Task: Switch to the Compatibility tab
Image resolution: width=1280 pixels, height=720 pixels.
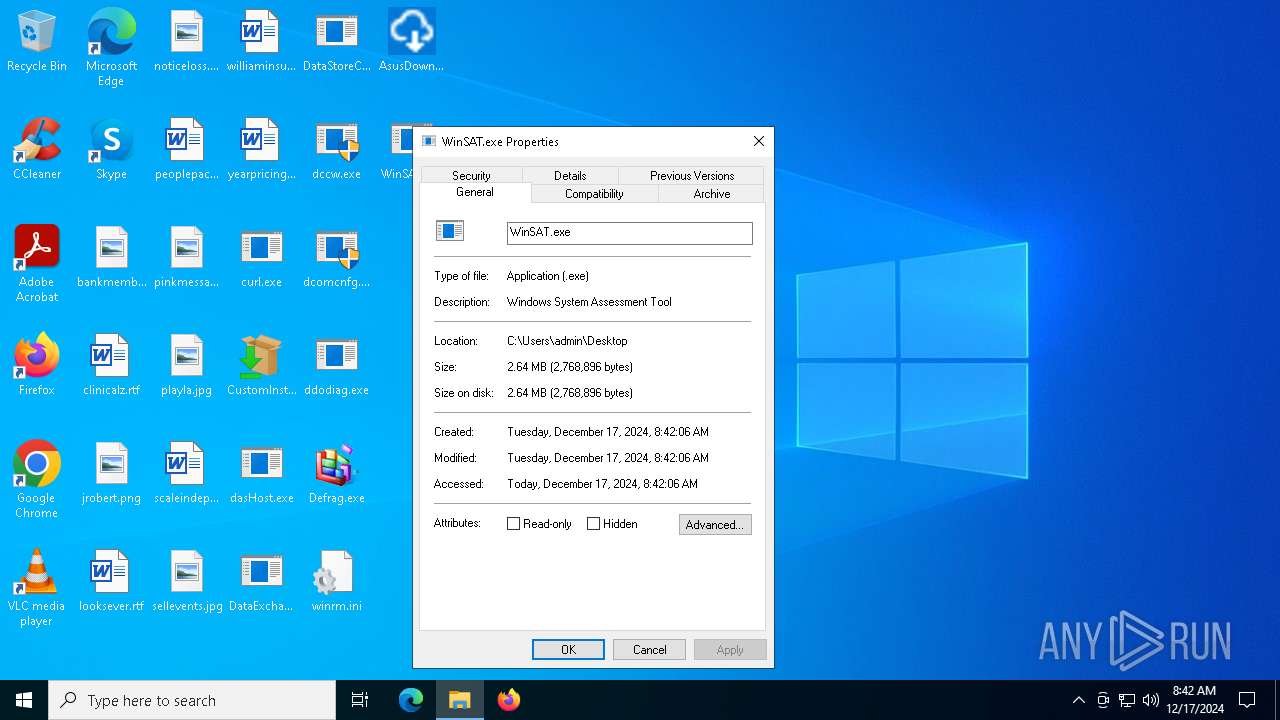Action: point(594,194)
